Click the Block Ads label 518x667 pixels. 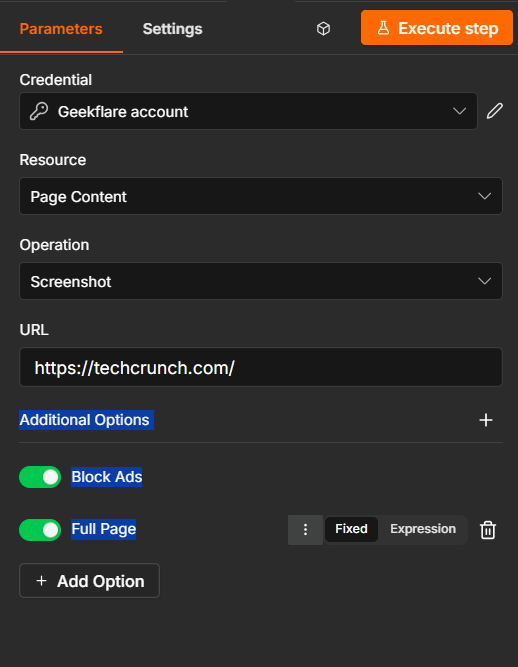pos(107,477)
